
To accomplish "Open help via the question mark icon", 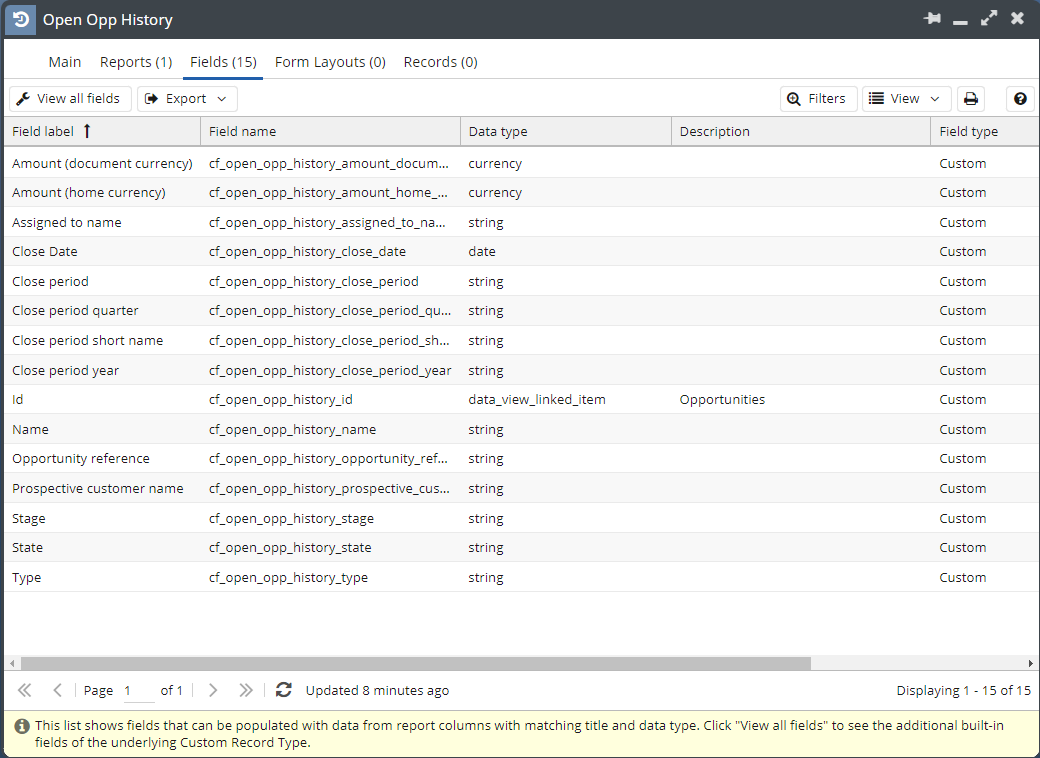I will click(x=1020, y=99).
